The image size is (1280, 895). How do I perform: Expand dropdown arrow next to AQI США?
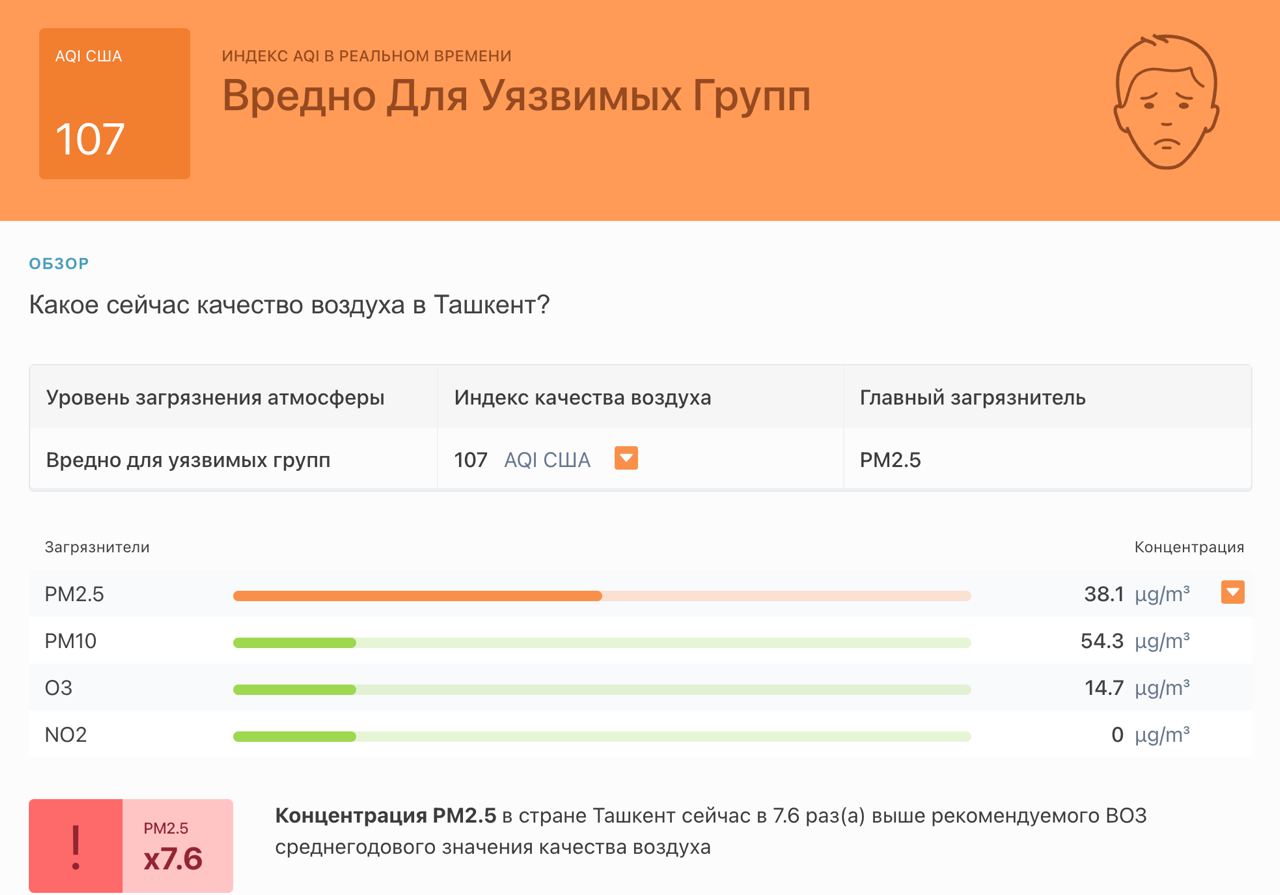point(626,458)
